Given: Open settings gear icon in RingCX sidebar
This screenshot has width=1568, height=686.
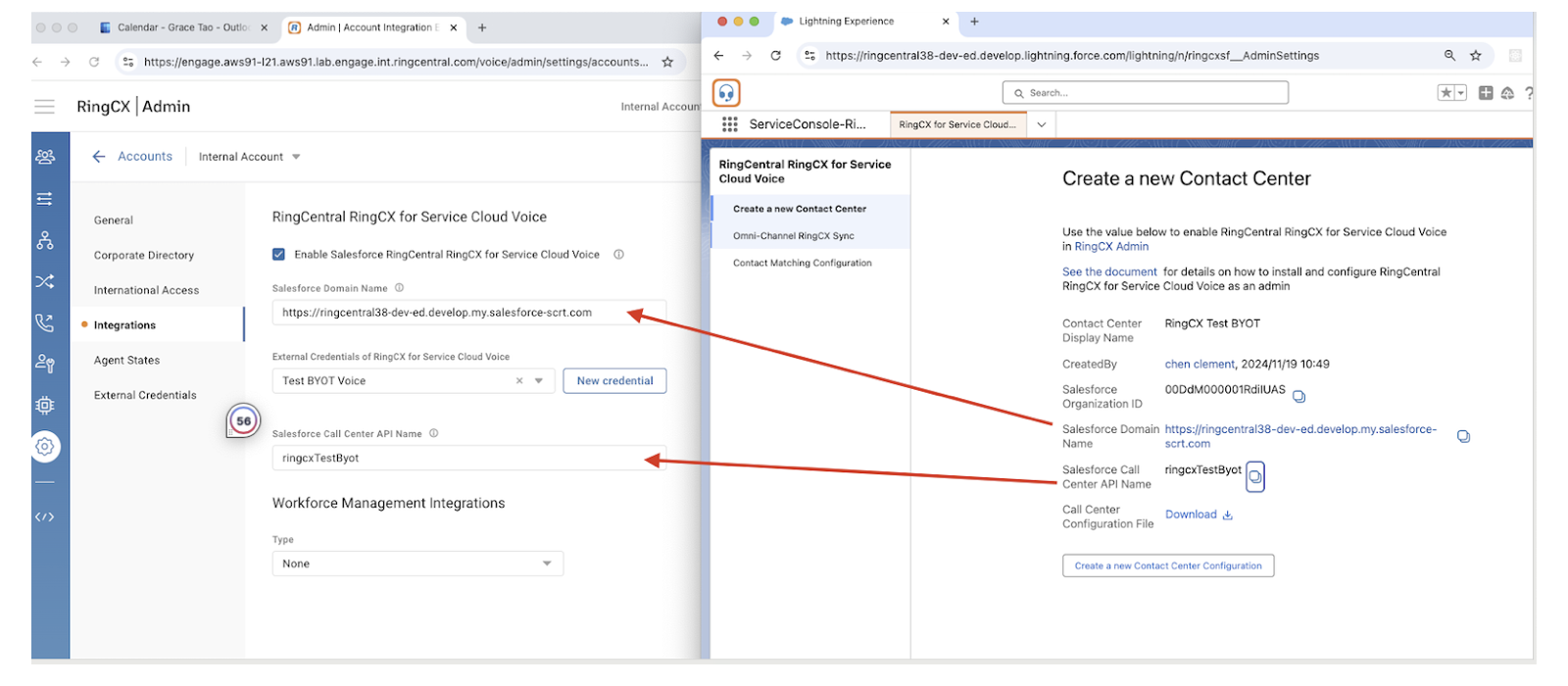Looking at the screenshot, I should point(45,447).
